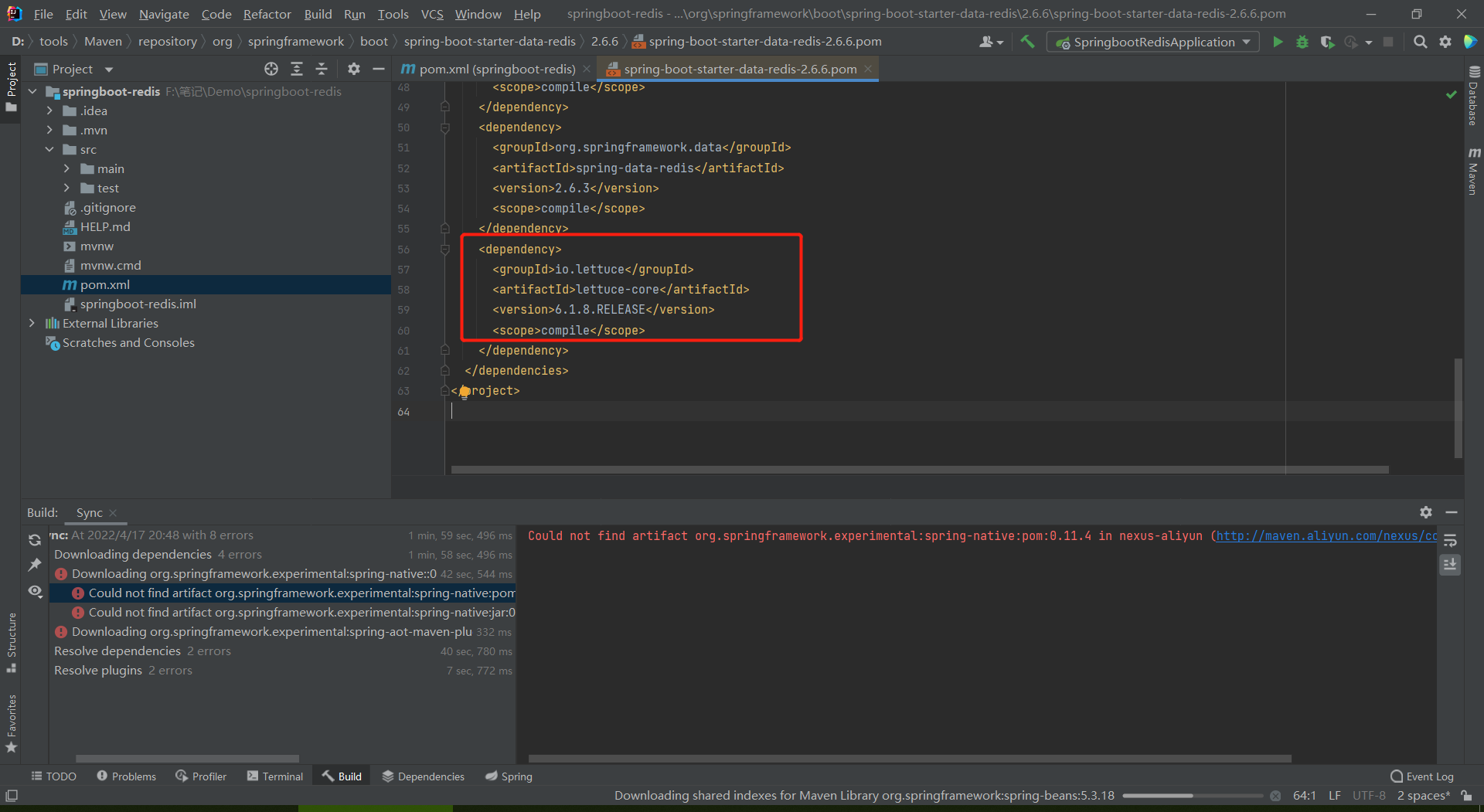Open the Database tool window
Screen dimensions: 1484x812
tap(1473, 97)
